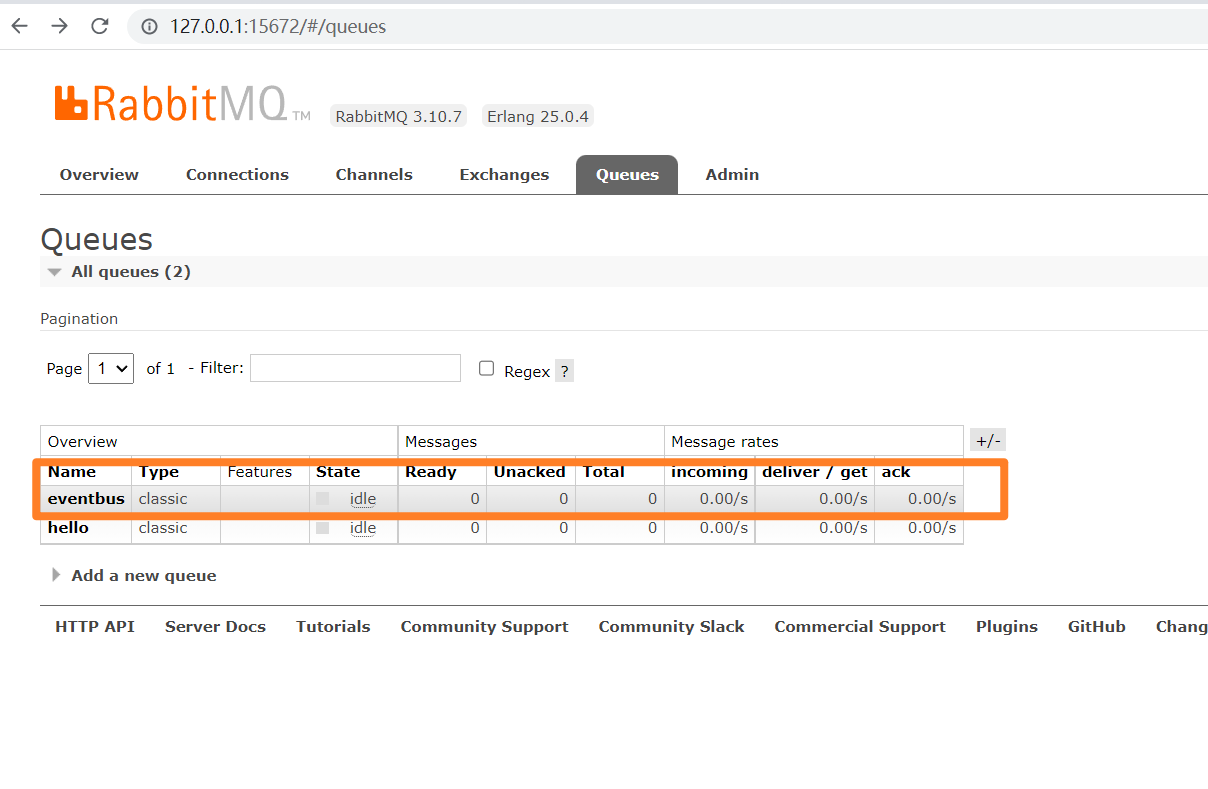Open the Page number dropdown
1208x789 pixels.
click(x=110, y=368)
